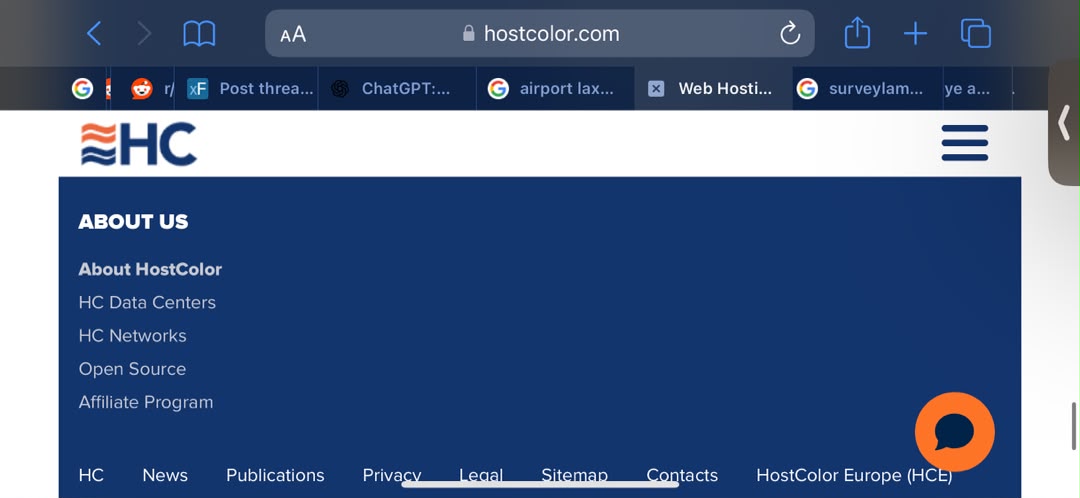1080x498 pixels.
Task: Click the Publications footer link
Action: (276, 475)
